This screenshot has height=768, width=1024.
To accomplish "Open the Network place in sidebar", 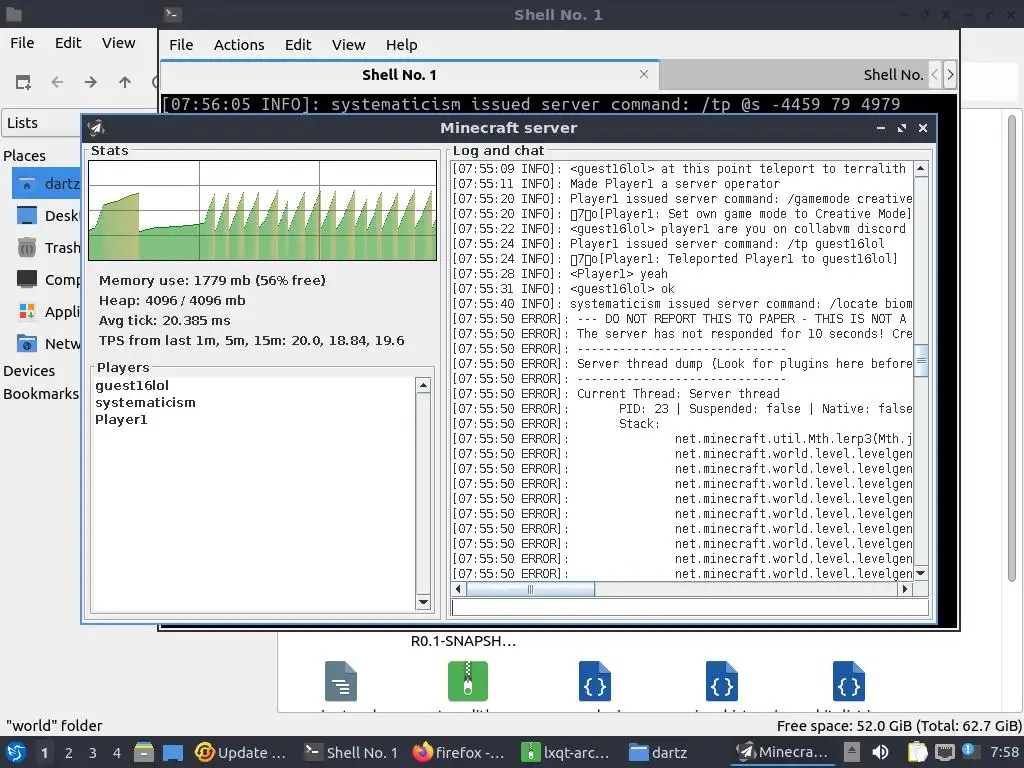I will (x=47, y=344).
